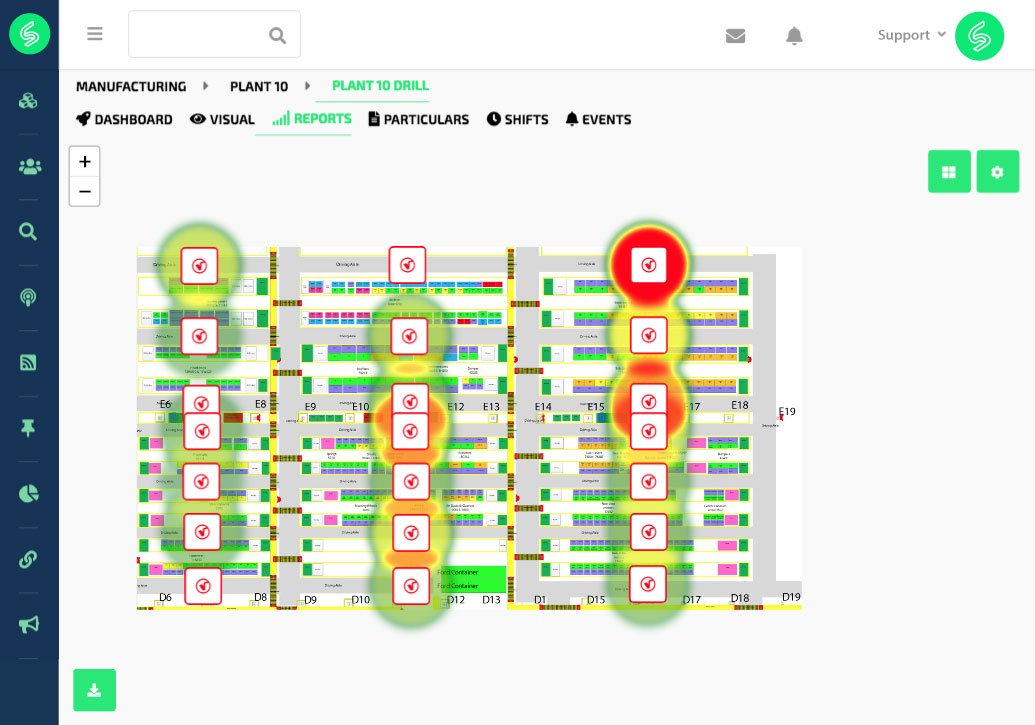Select the top-left column beacon marker
The height and width of the screenshot is (725, 1035).
pos(199,265)
